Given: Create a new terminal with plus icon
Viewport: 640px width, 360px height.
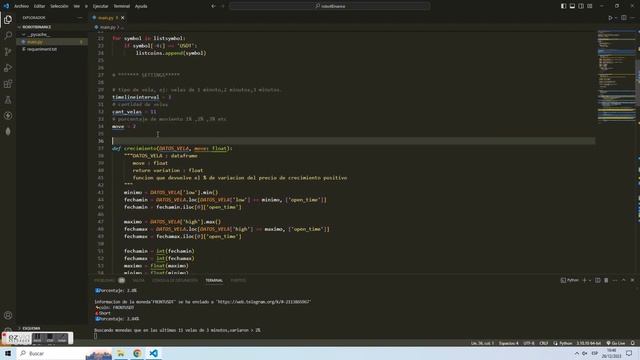Looking at the screenshot, I should click(x=584, y=280).
